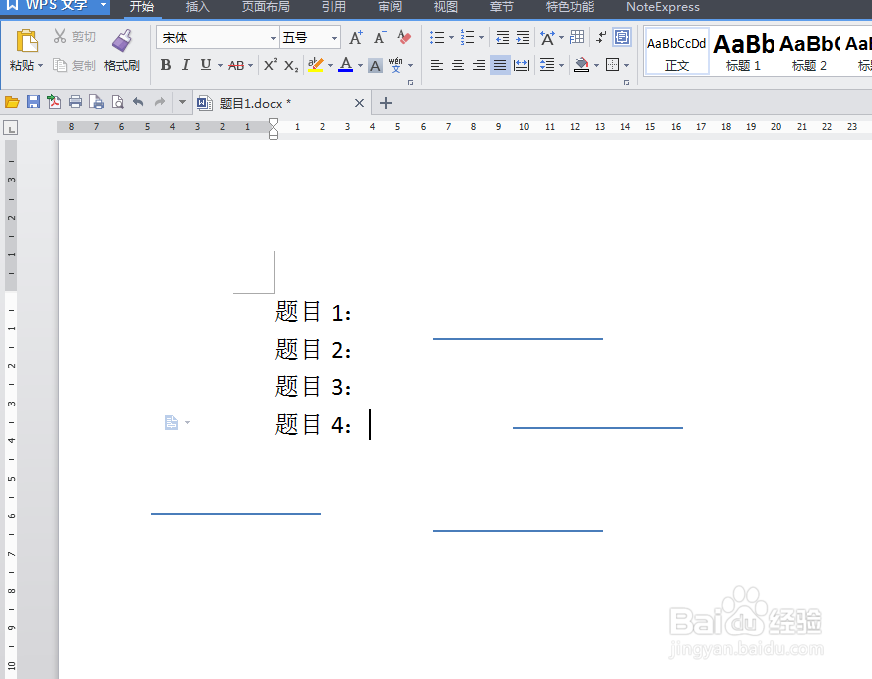Viewport: 872px width, 679px height.
Task: Open bullet list dropdown arrow
Action: click(x=451, y=38)
